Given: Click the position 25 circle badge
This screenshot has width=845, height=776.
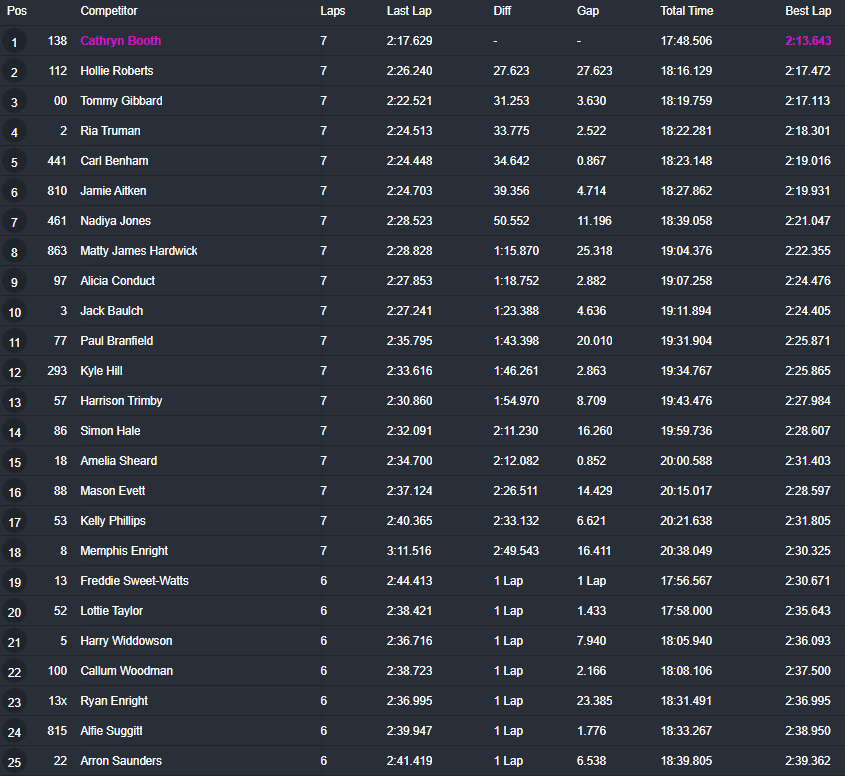Looking at the screenshot, I should pos(14,761).
